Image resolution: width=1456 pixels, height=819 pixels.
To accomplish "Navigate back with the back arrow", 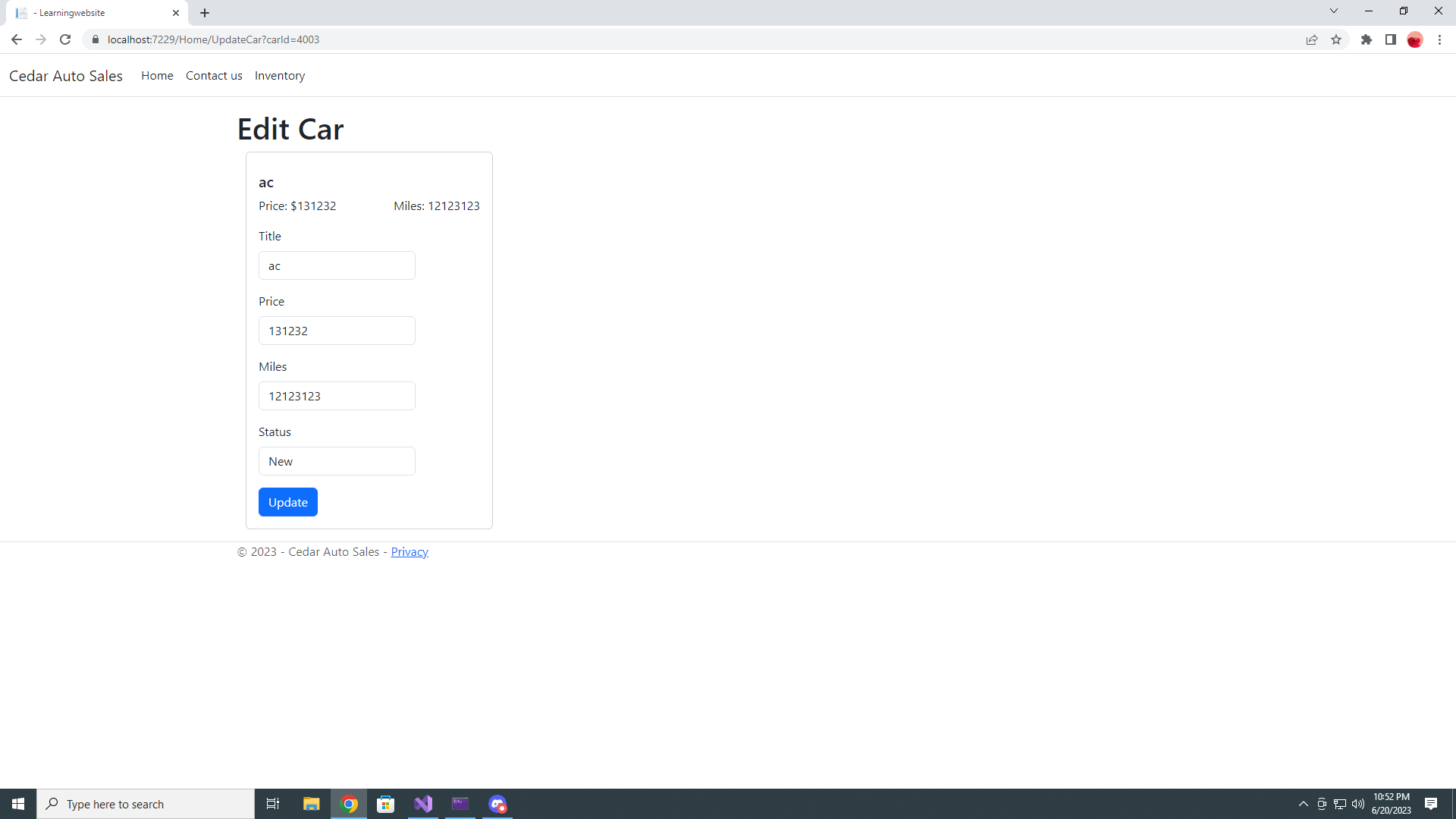I will click(16, 39).
